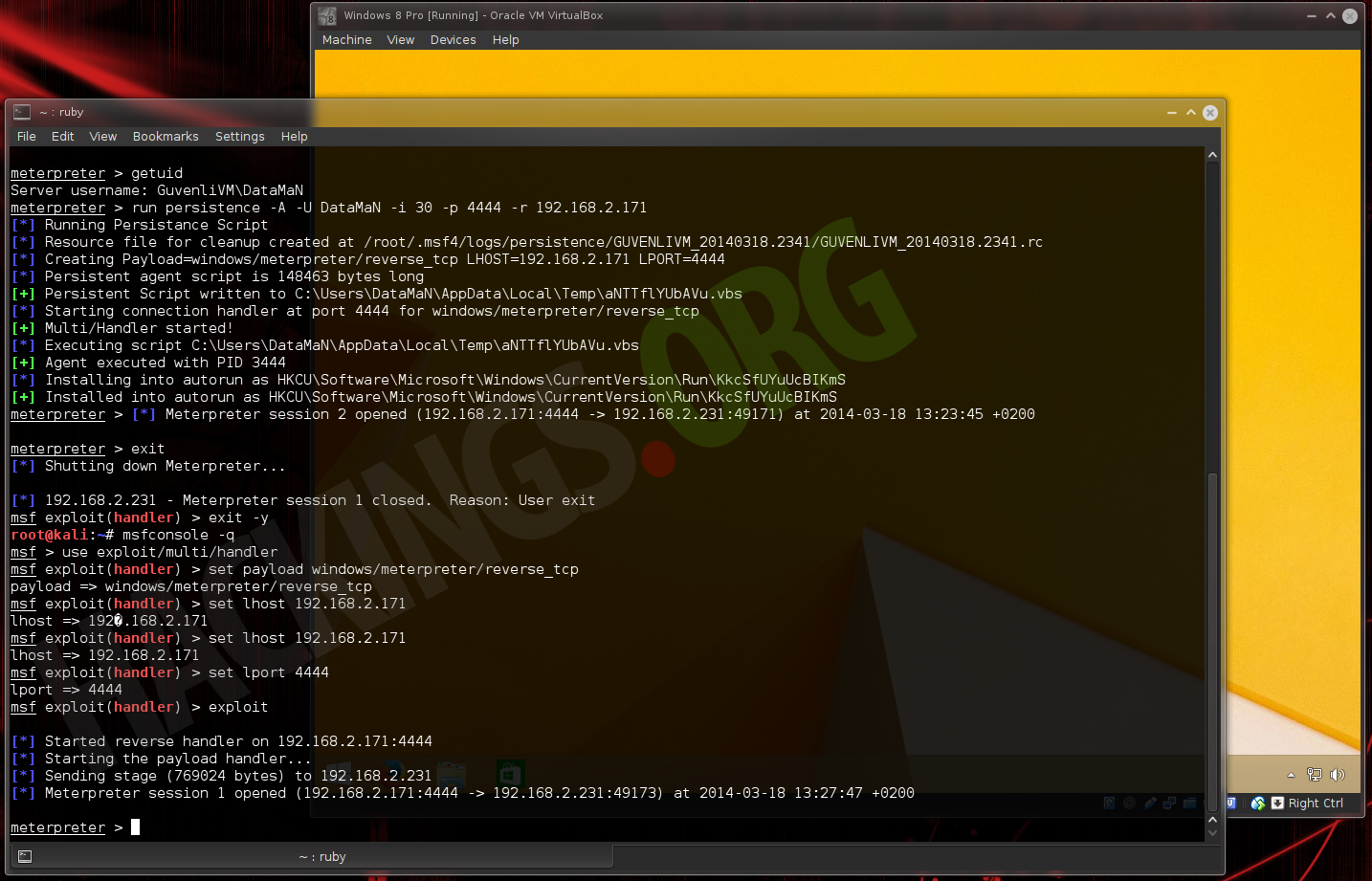The width and height of the screenshot is (1372, 881).
Task: Open the Konsole Bookmarks menu
Action: 166,137
